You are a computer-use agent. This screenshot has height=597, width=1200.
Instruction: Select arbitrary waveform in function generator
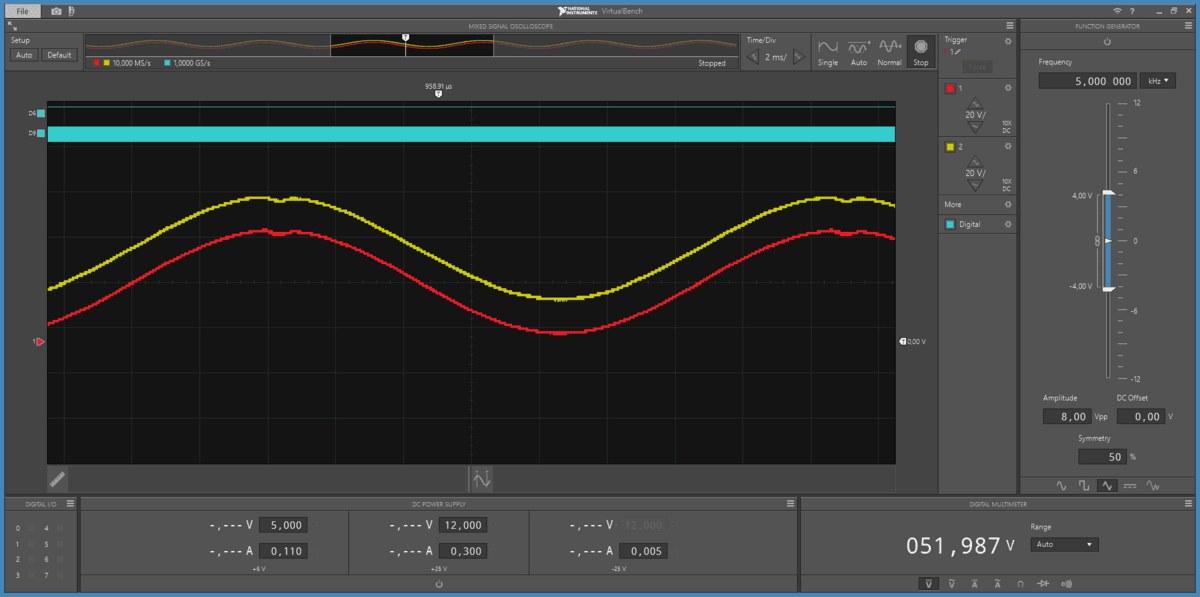[1153, 486]
